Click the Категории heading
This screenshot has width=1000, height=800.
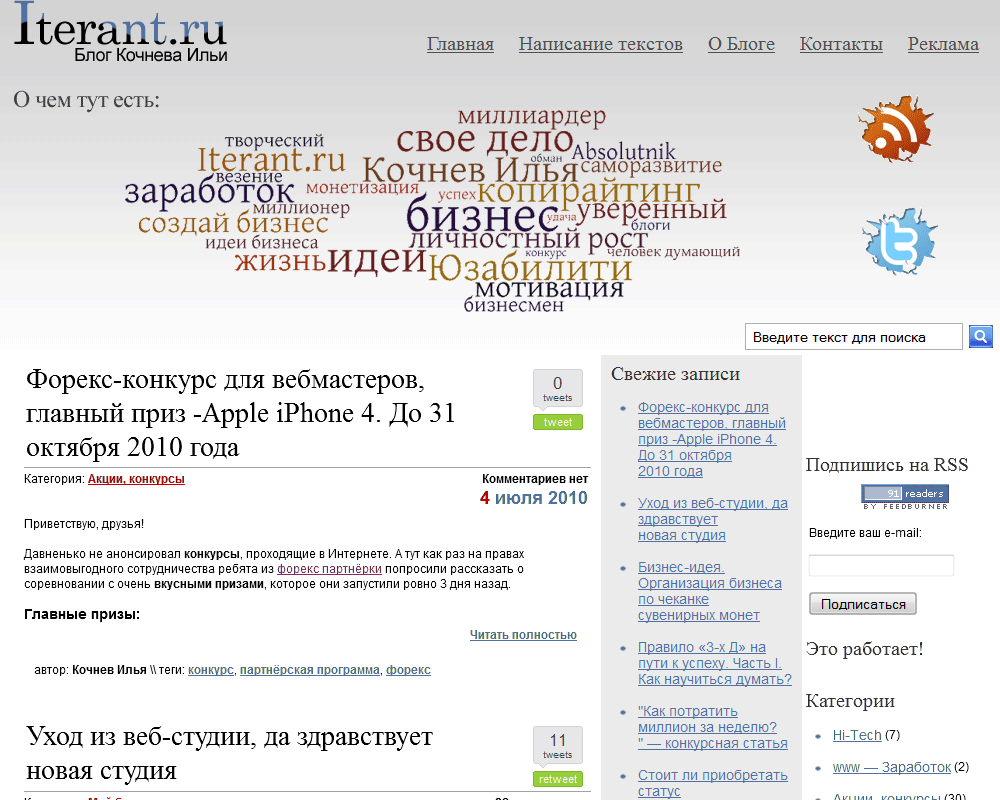850,701
